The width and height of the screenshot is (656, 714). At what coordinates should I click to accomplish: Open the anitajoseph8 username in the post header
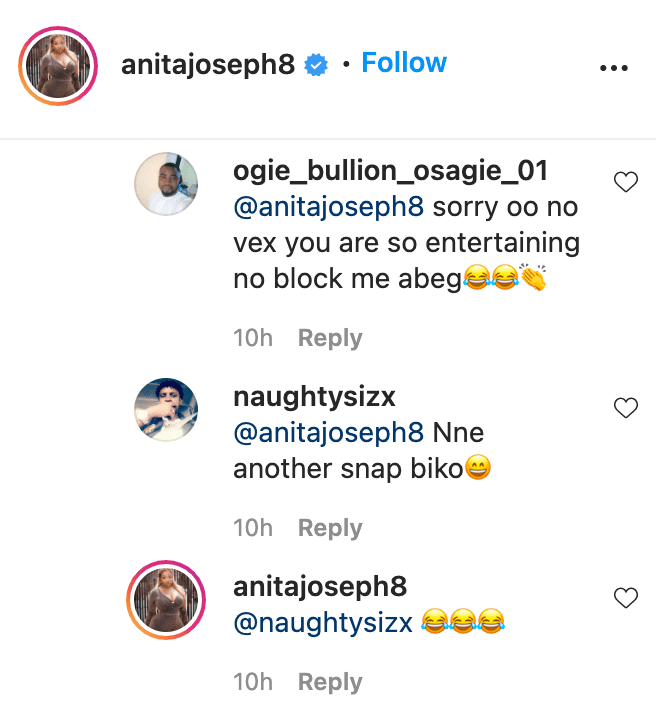208,65
